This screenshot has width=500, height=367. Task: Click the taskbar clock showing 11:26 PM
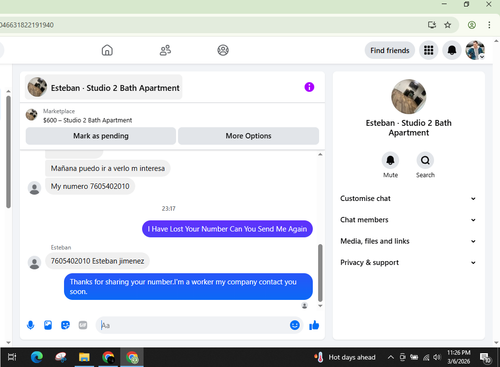(x=459, y=357)
